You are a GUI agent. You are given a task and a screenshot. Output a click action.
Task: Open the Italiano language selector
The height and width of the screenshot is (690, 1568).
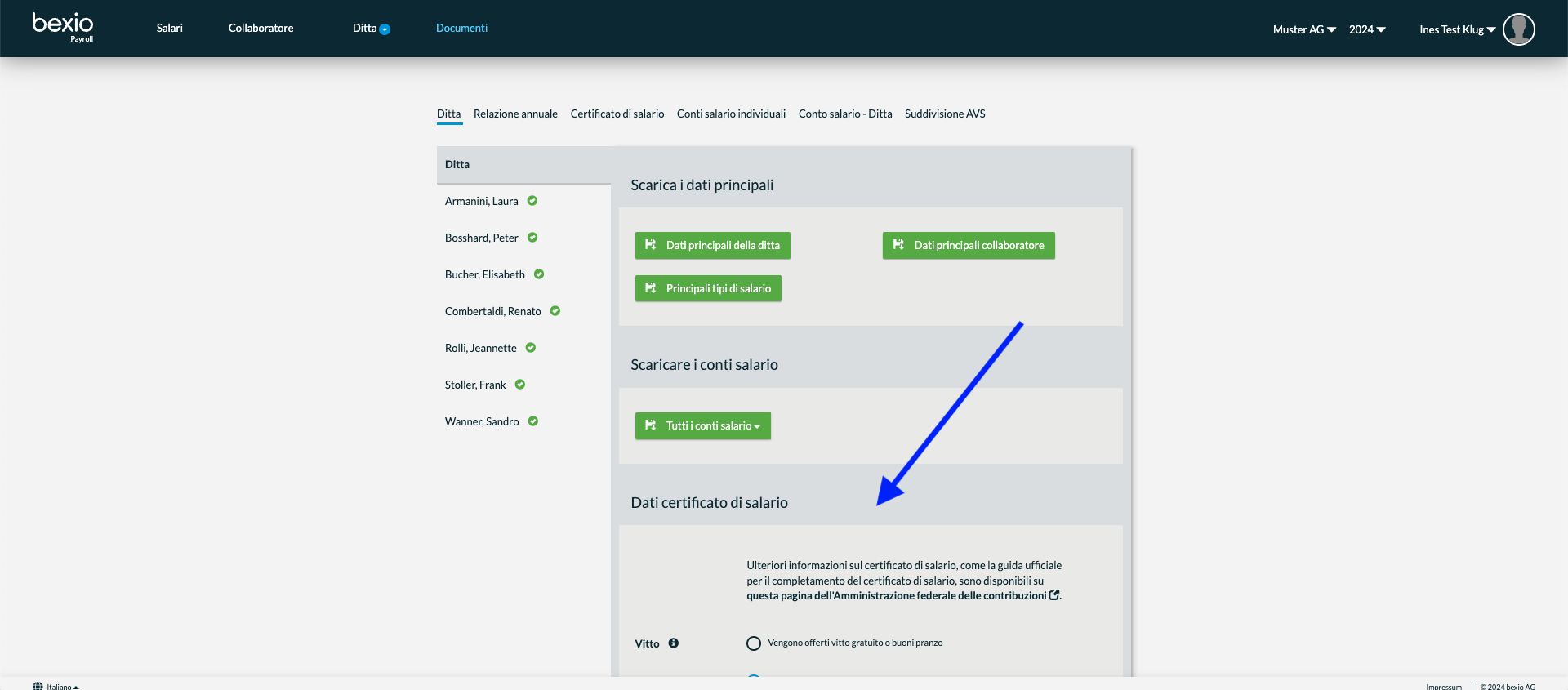62,687
